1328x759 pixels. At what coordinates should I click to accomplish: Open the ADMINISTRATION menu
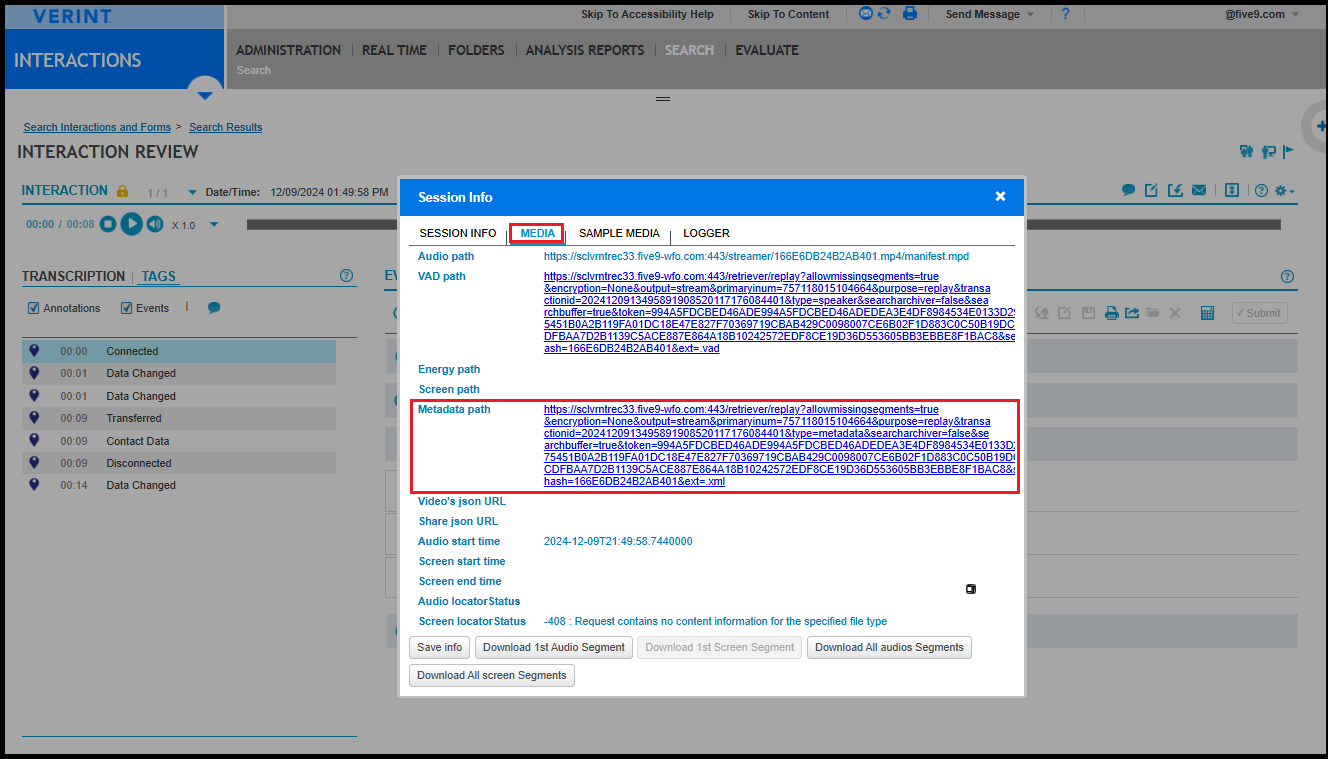288,50
